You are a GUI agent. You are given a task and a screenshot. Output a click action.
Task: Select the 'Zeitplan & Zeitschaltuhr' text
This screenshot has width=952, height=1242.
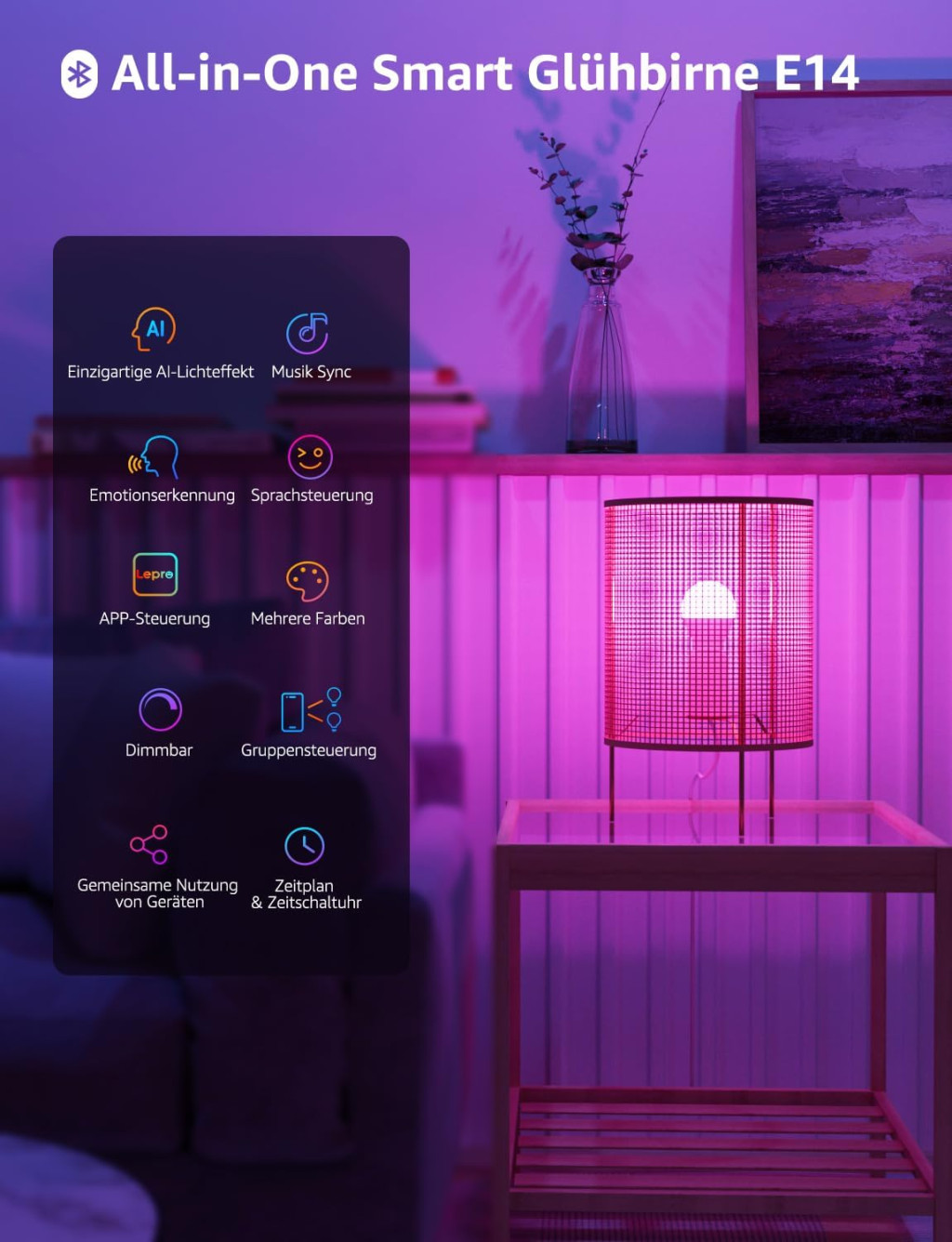(x=306, y=893)
